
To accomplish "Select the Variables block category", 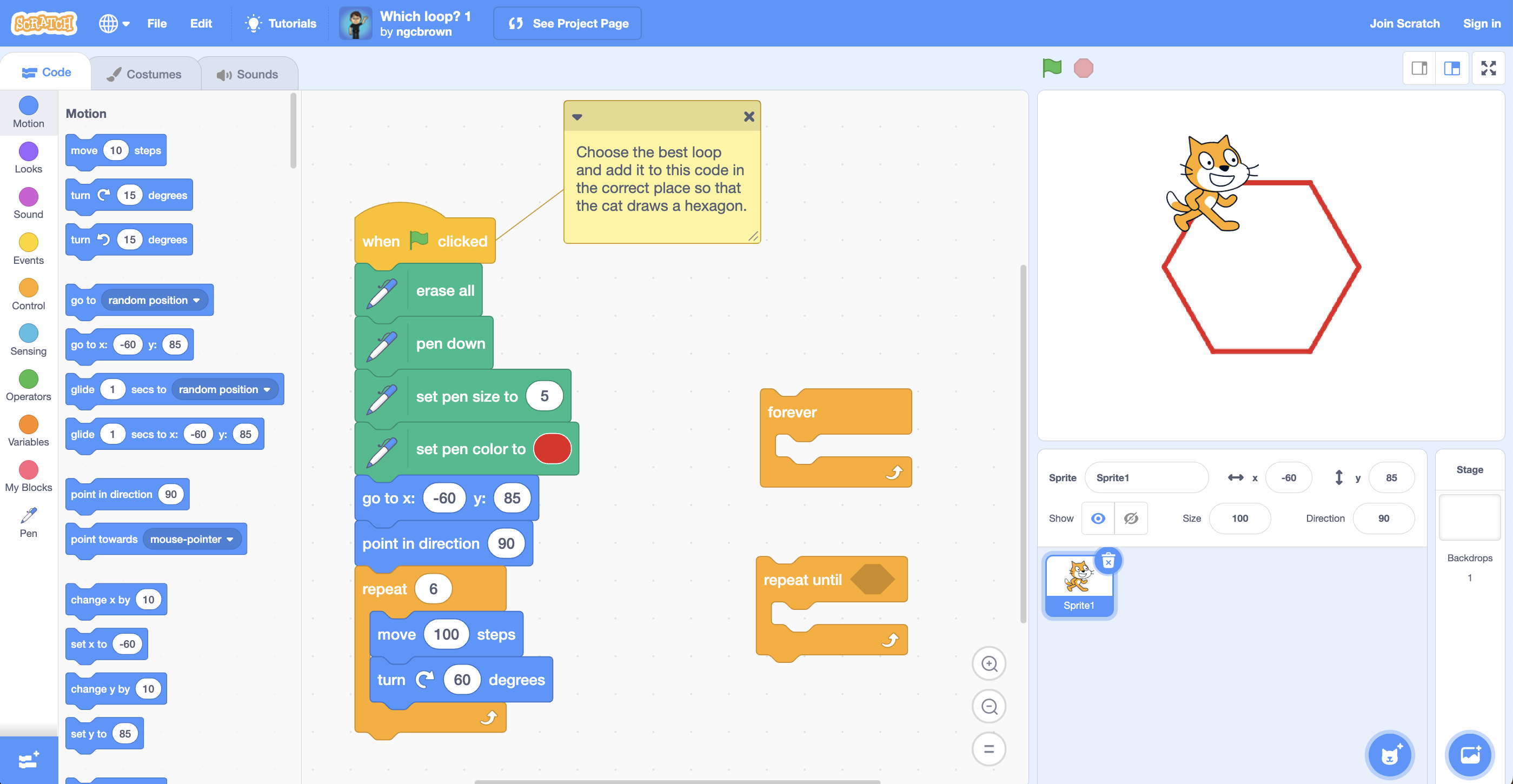I will point(28,431).
